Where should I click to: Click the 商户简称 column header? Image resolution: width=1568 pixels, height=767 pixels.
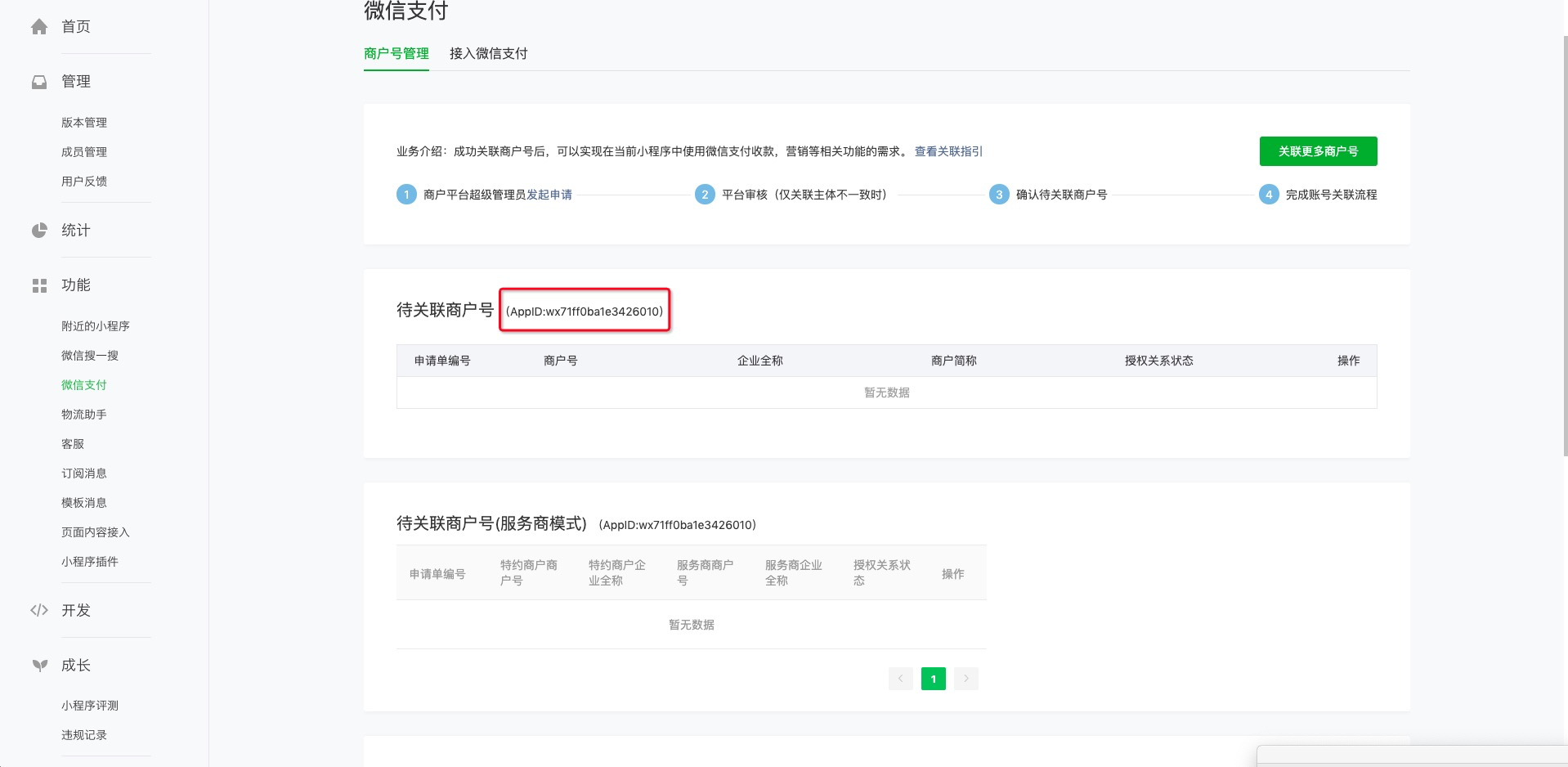click(954, 361)
